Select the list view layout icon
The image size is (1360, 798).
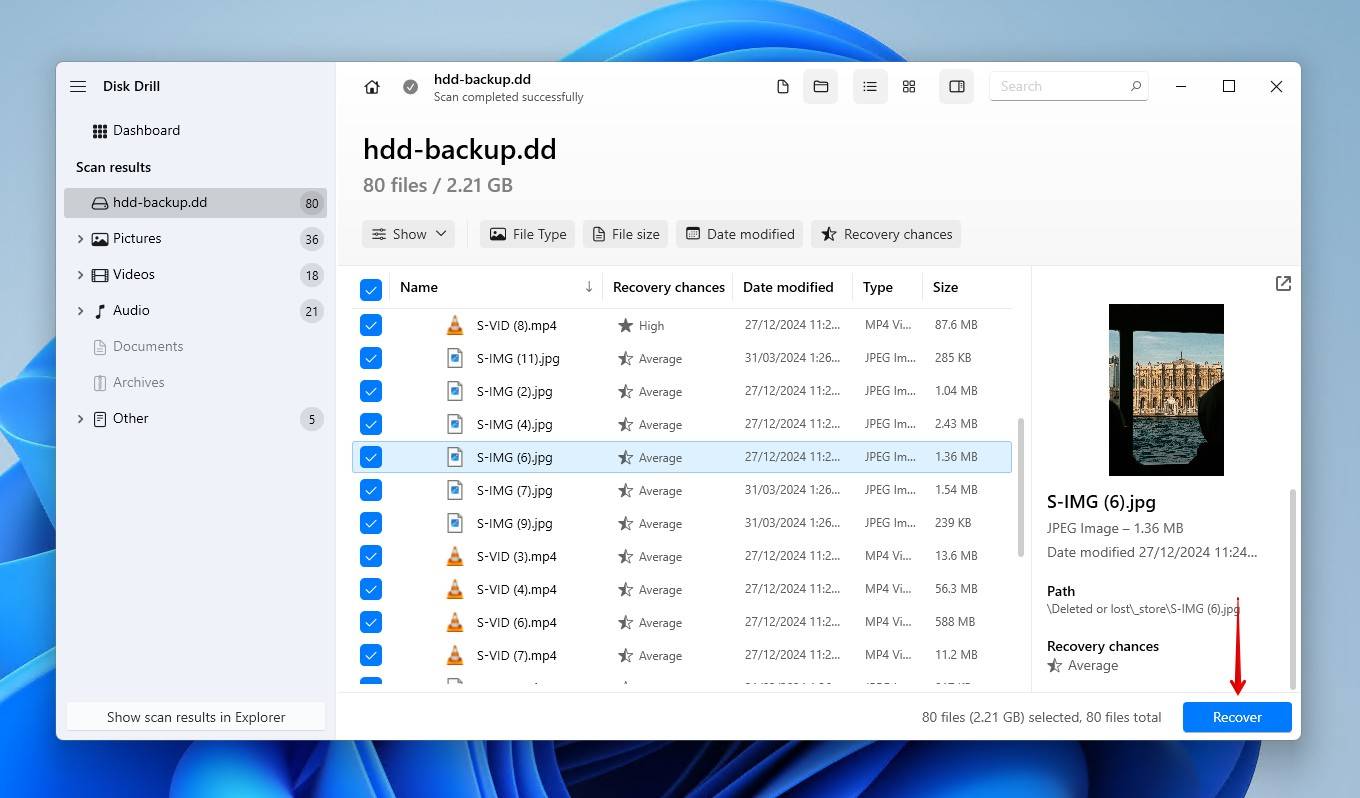pos(870,87)
